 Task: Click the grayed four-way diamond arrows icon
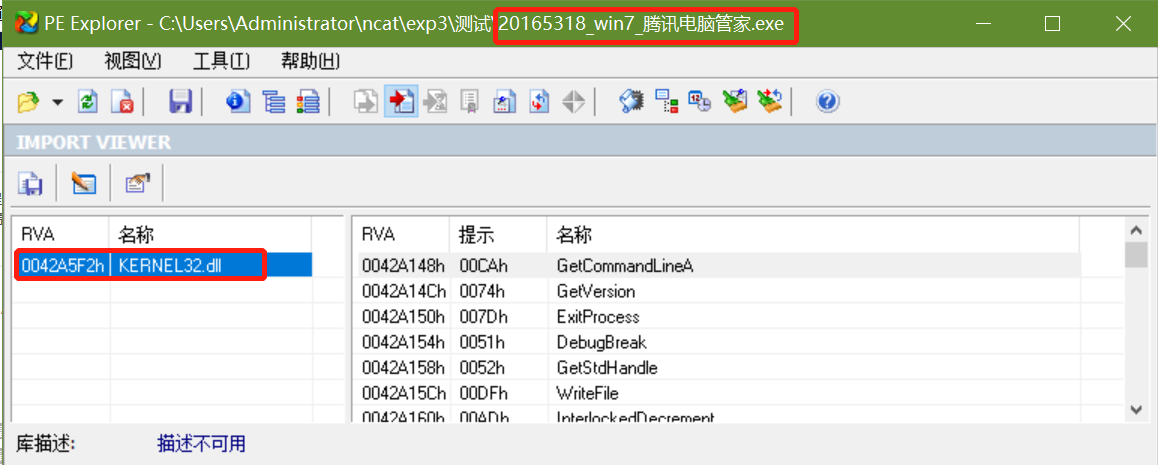[573, 102]
